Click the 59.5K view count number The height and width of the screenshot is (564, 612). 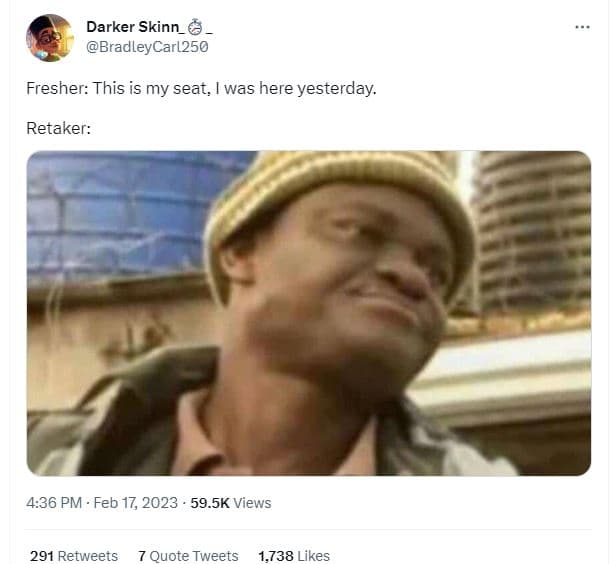click(209, 503)
